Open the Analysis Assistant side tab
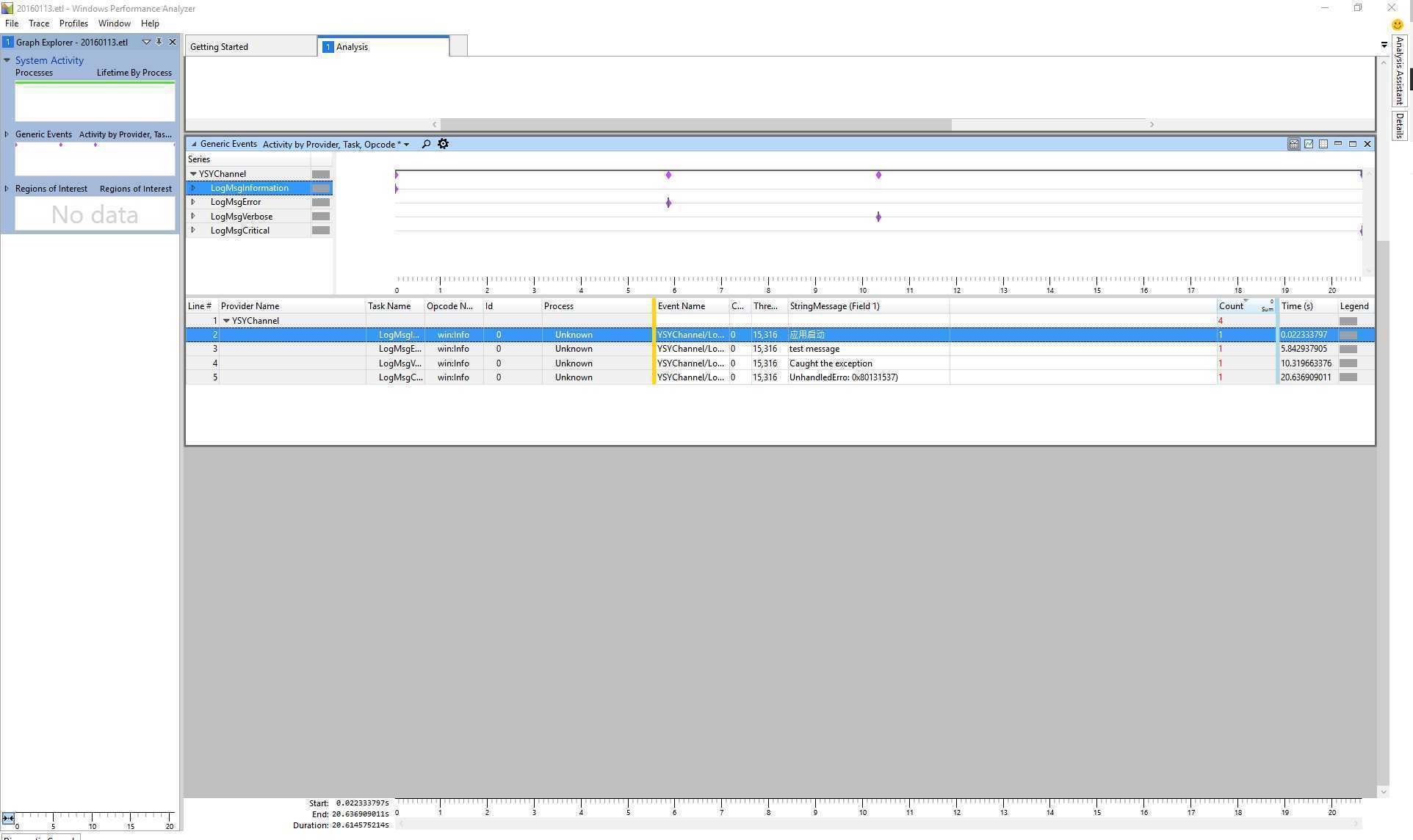The height and width of the screenshot is (840, 1413). (x=1400, y=70)
